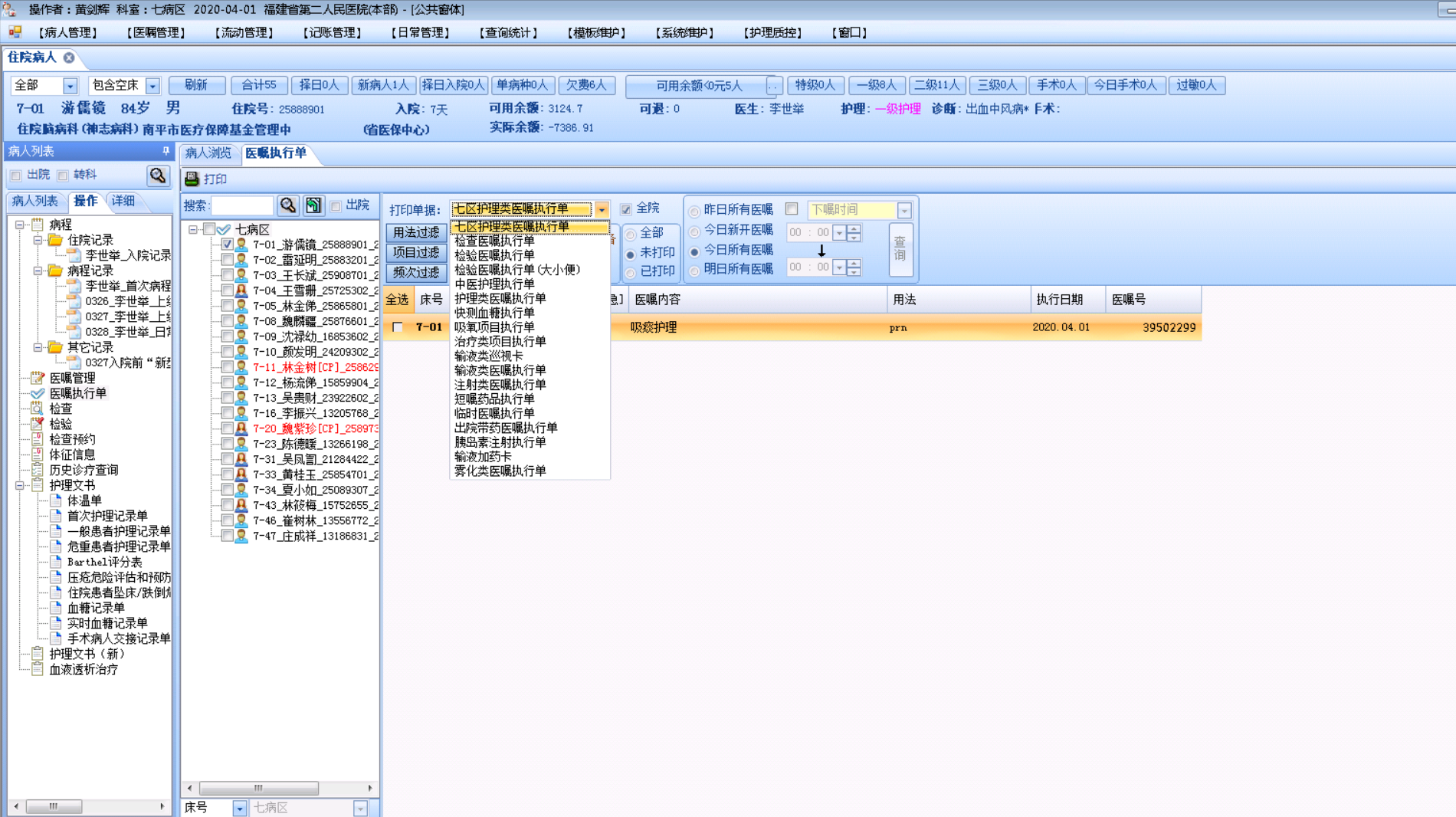
Task: Click the magnifier icon beside 转科
Action: [x=158, y=176]
